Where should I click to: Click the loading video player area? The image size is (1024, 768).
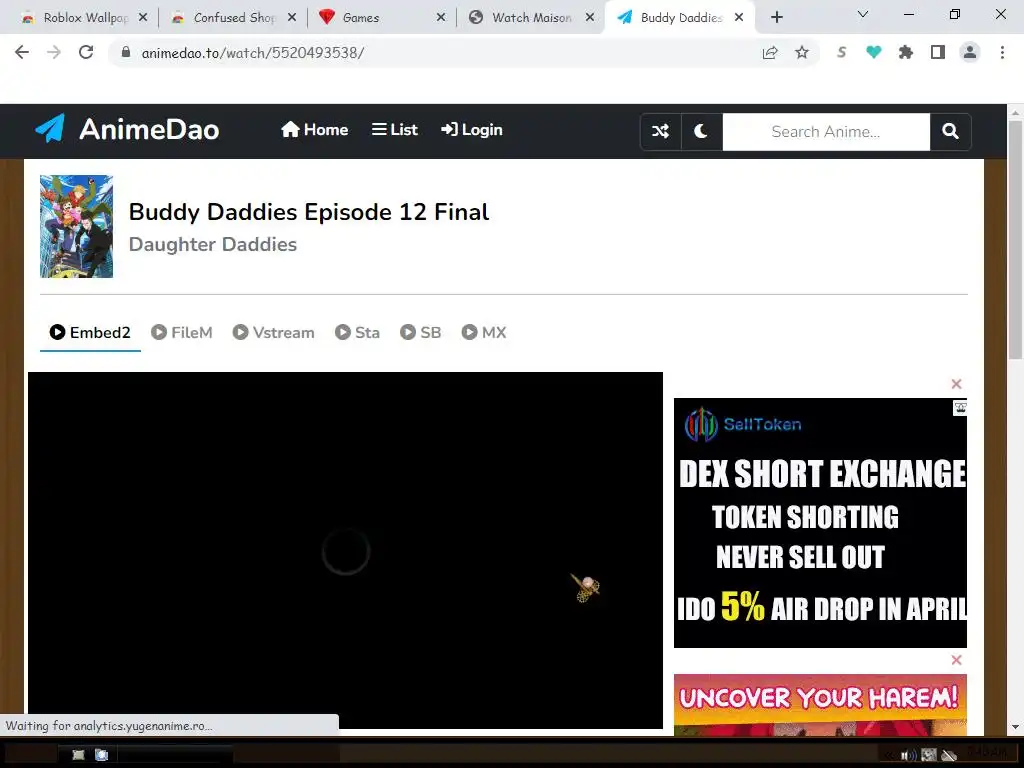345,550
